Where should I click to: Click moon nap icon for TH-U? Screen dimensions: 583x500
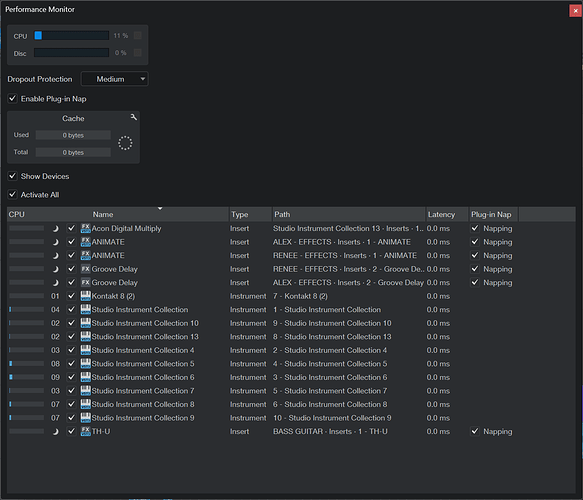[55, 432]
